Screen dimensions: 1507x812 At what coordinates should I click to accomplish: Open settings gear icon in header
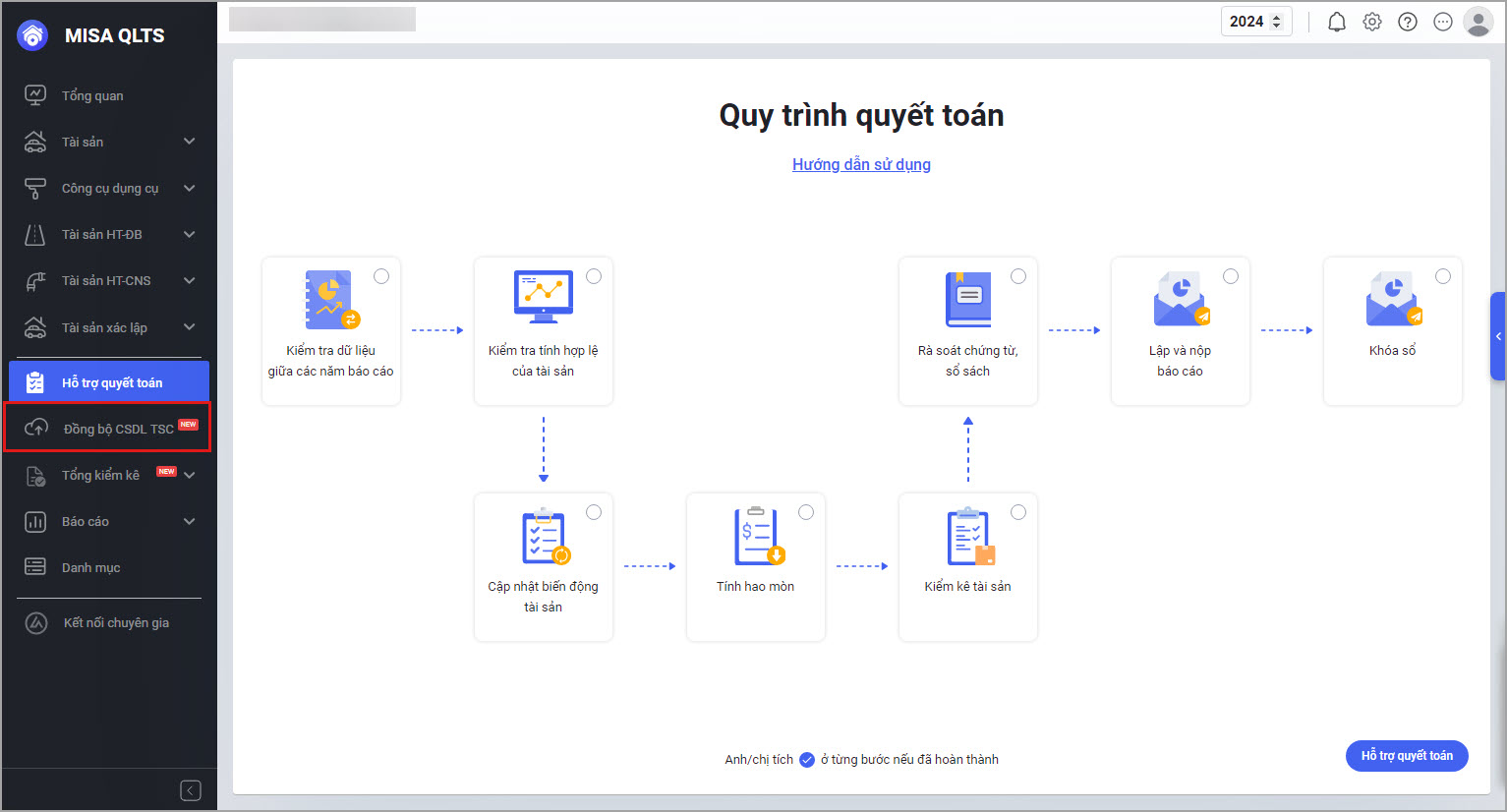[1372, 22]
